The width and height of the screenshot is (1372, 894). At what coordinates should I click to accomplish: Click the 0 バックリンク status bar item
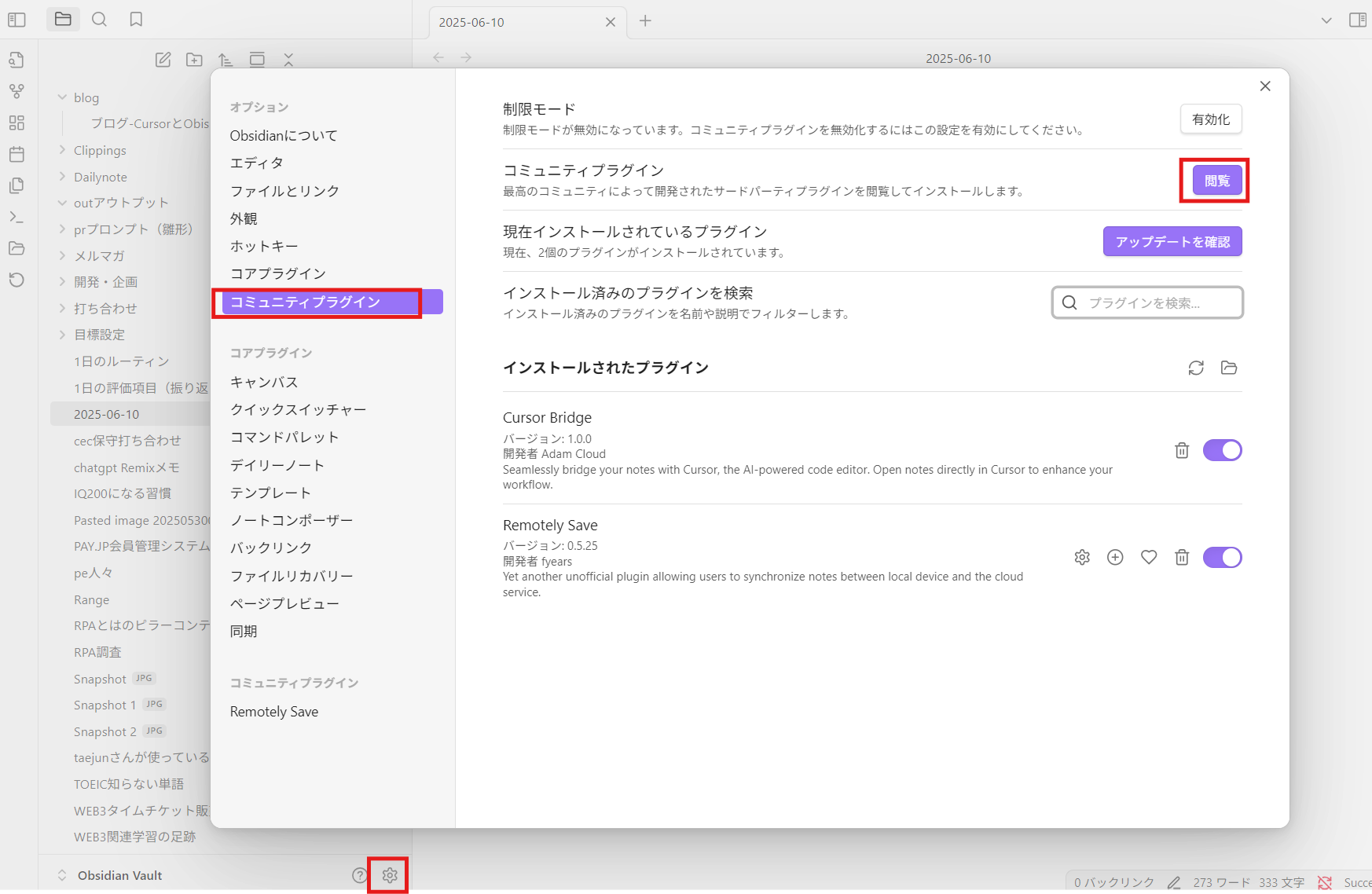1113,882
